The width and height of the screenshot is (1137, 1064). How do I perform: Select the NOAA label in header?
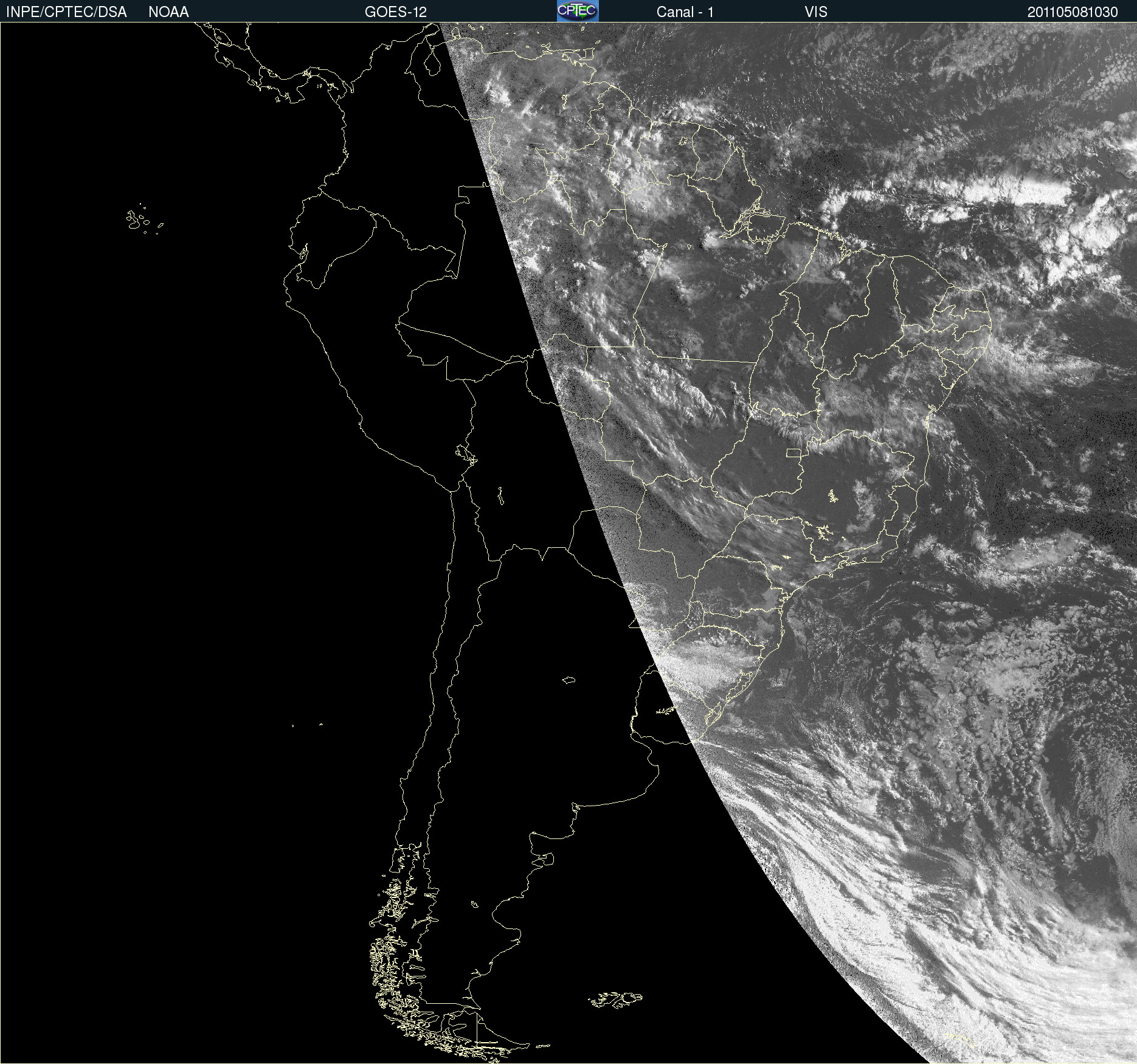[x=168, y=12]
